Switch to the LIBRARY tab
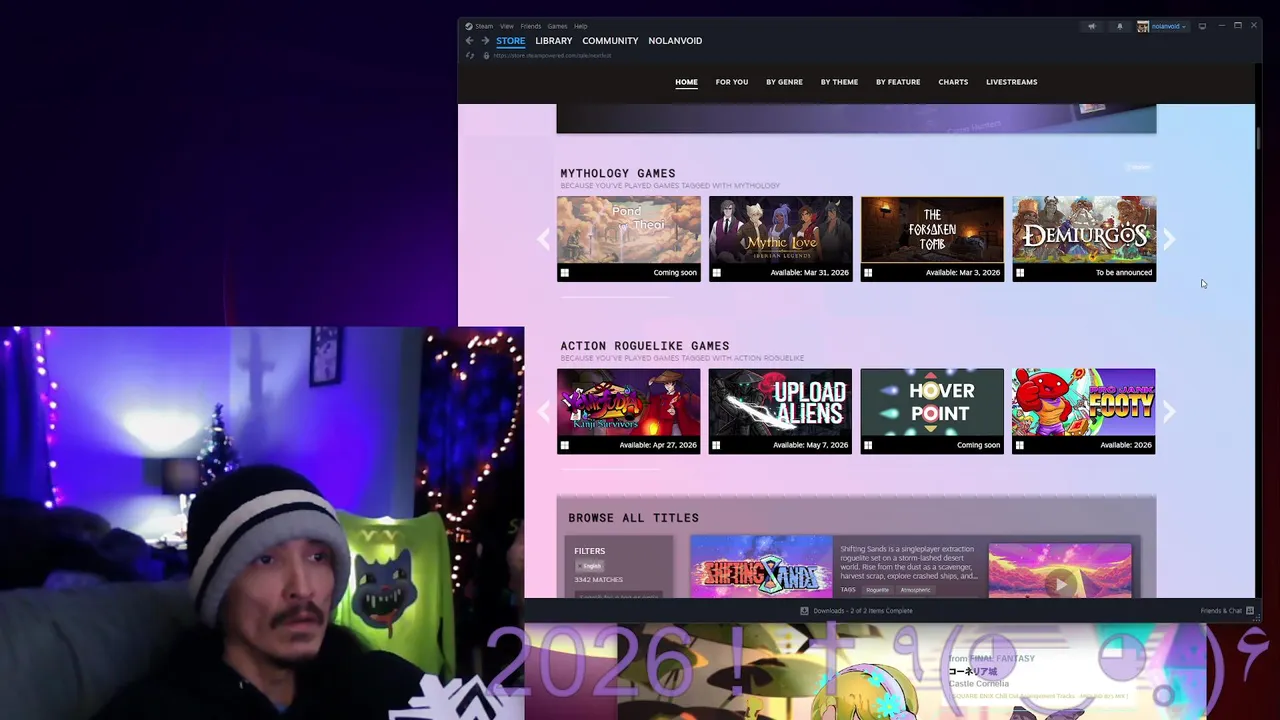1280x720 pixels. [553, 41]
